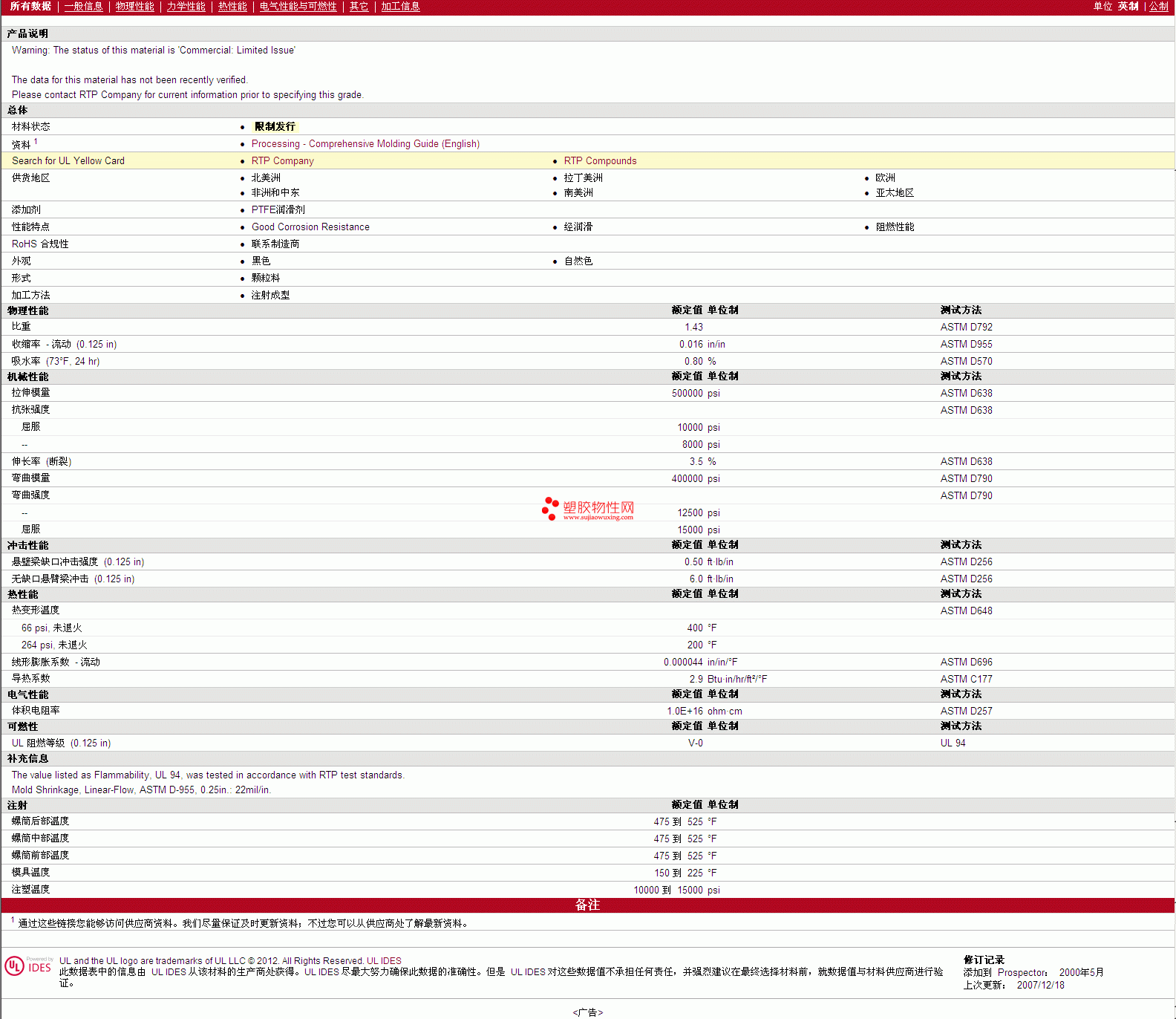Click the 螺筒前部温度 row label

point(40,856)
